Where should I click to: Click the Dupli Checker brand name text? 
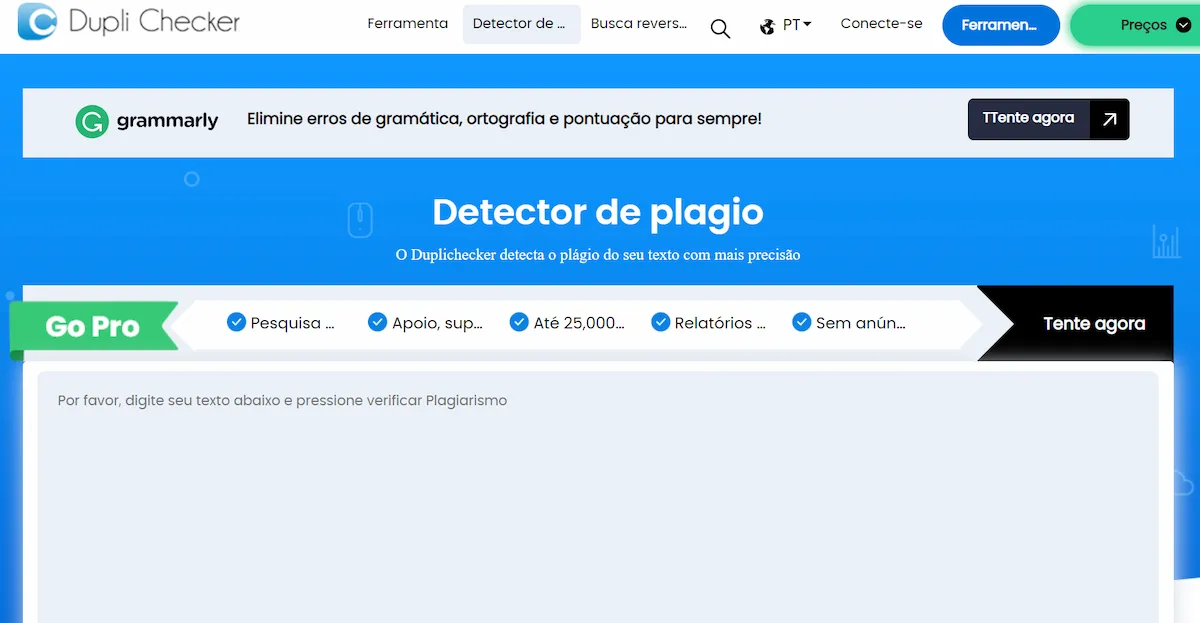coord(154,21)
